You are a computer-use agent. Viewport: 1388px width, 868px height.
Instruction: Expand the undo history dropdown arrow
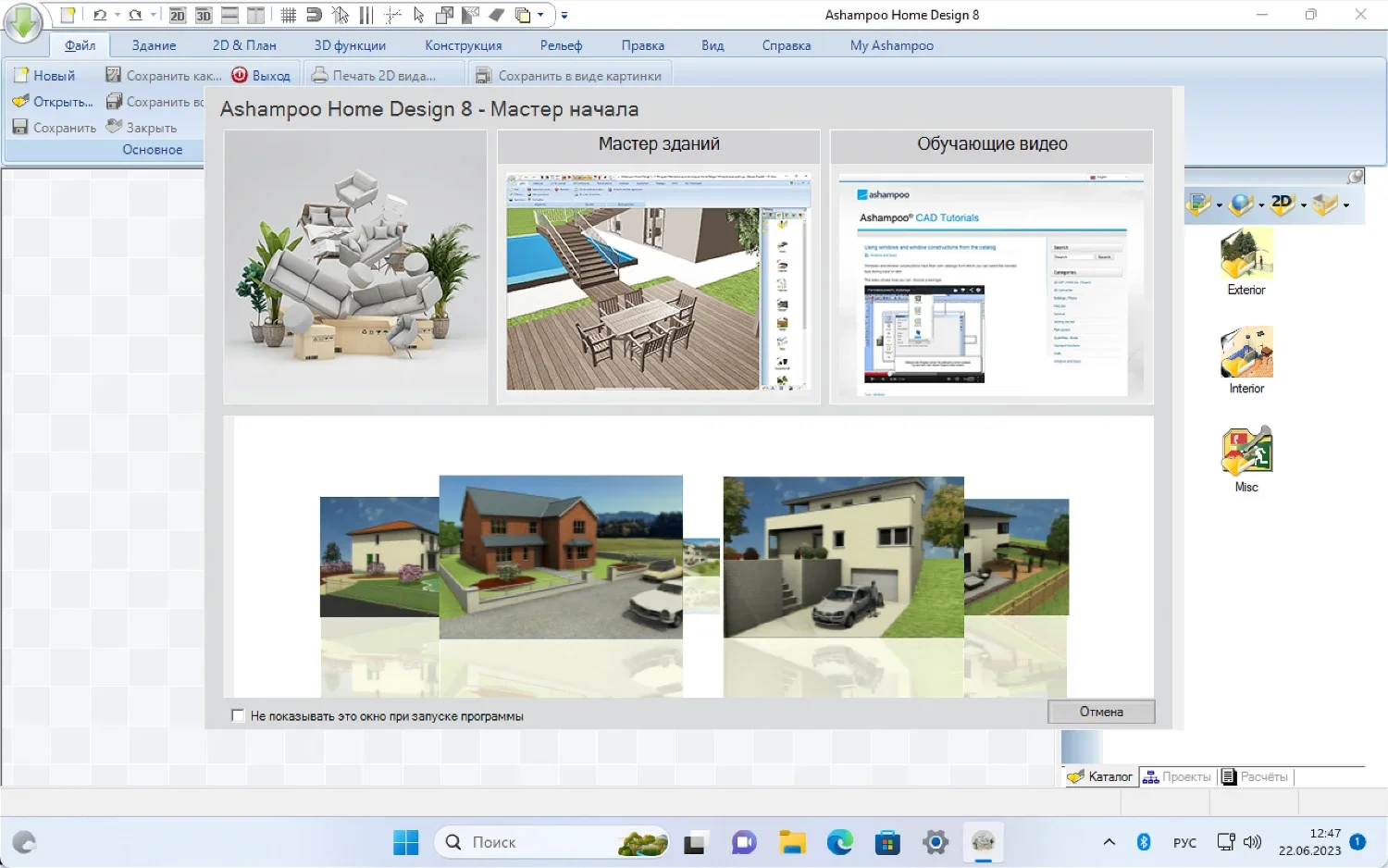[118, 15]
